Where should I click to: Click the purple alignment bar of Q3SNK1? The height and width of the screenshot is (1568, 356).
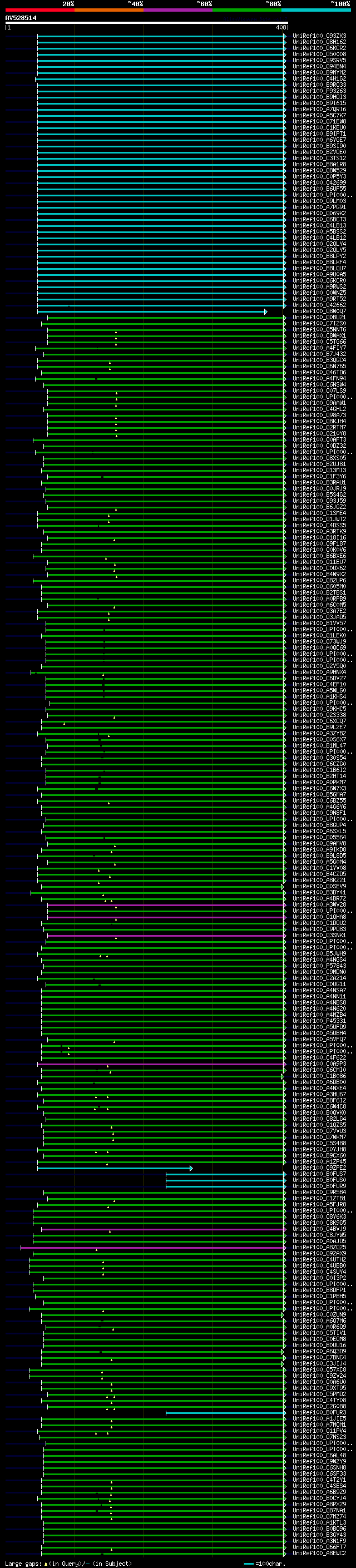coord(167,936)
